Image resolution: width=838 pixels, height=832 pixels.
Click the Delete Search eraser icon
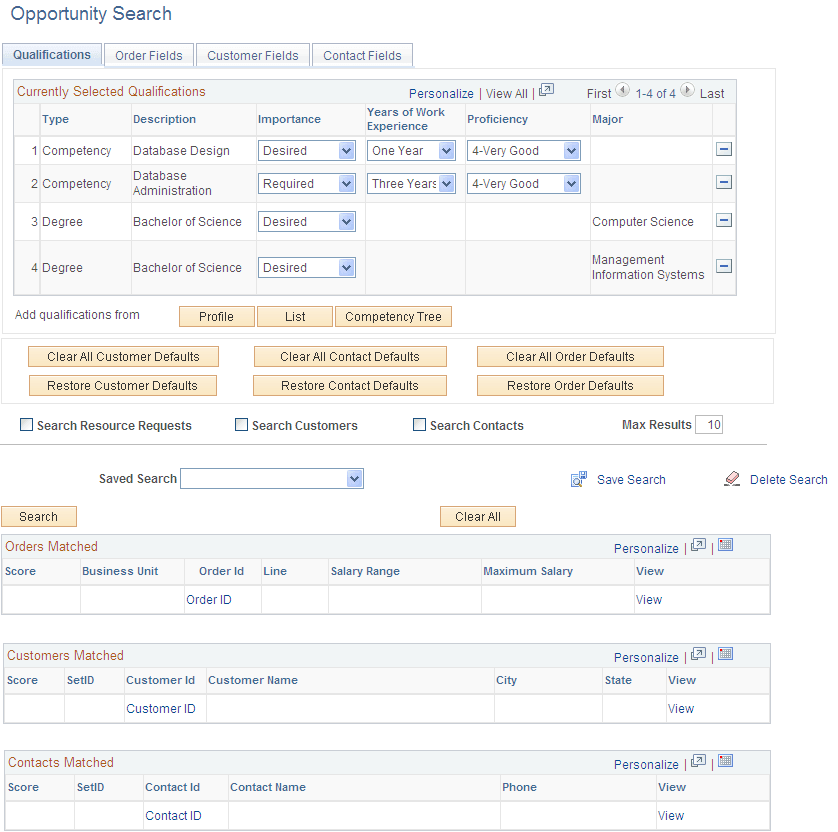point(732,479)
